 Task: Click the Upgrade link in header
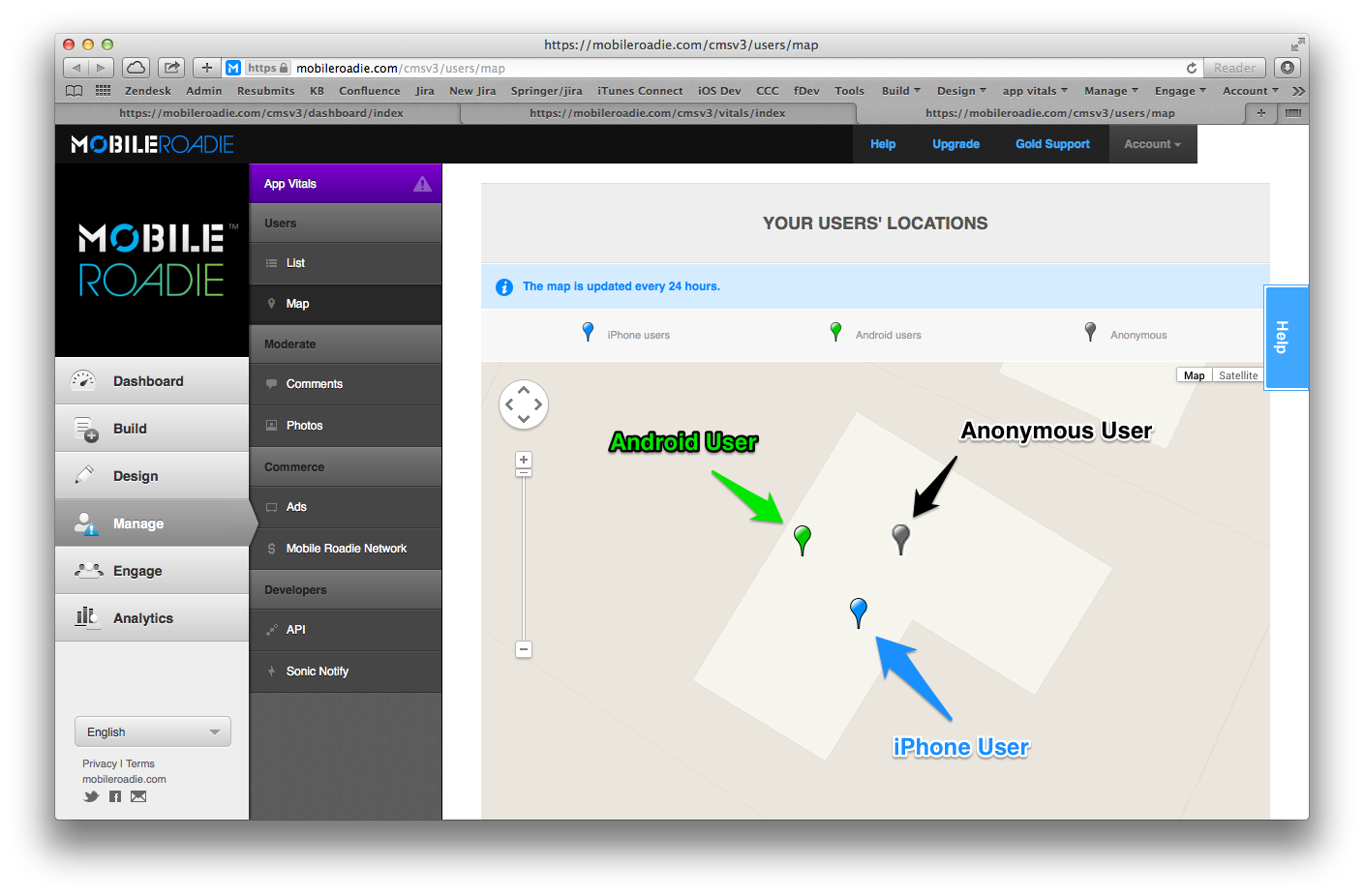click(955, 144)
